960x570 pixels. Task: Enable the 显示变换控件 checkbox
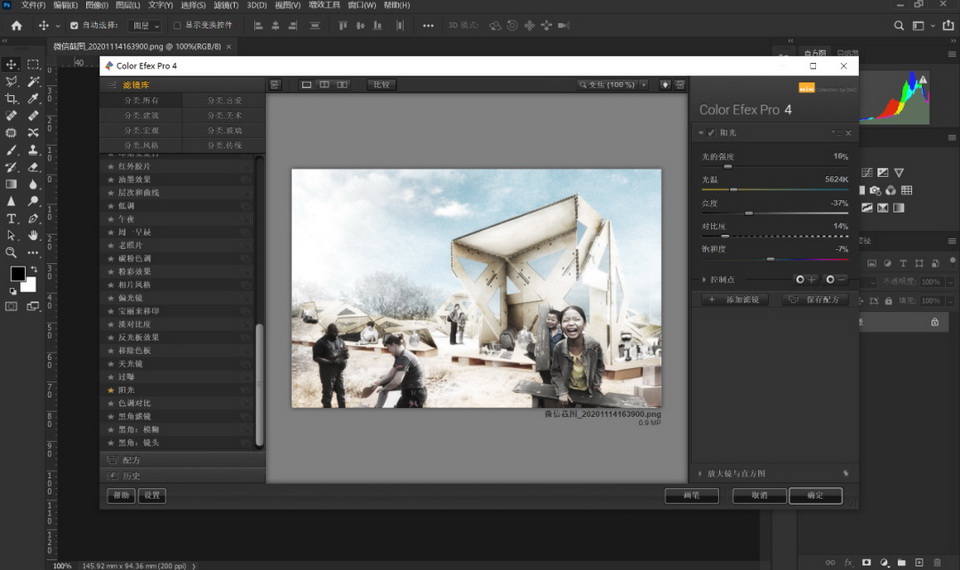177,26
